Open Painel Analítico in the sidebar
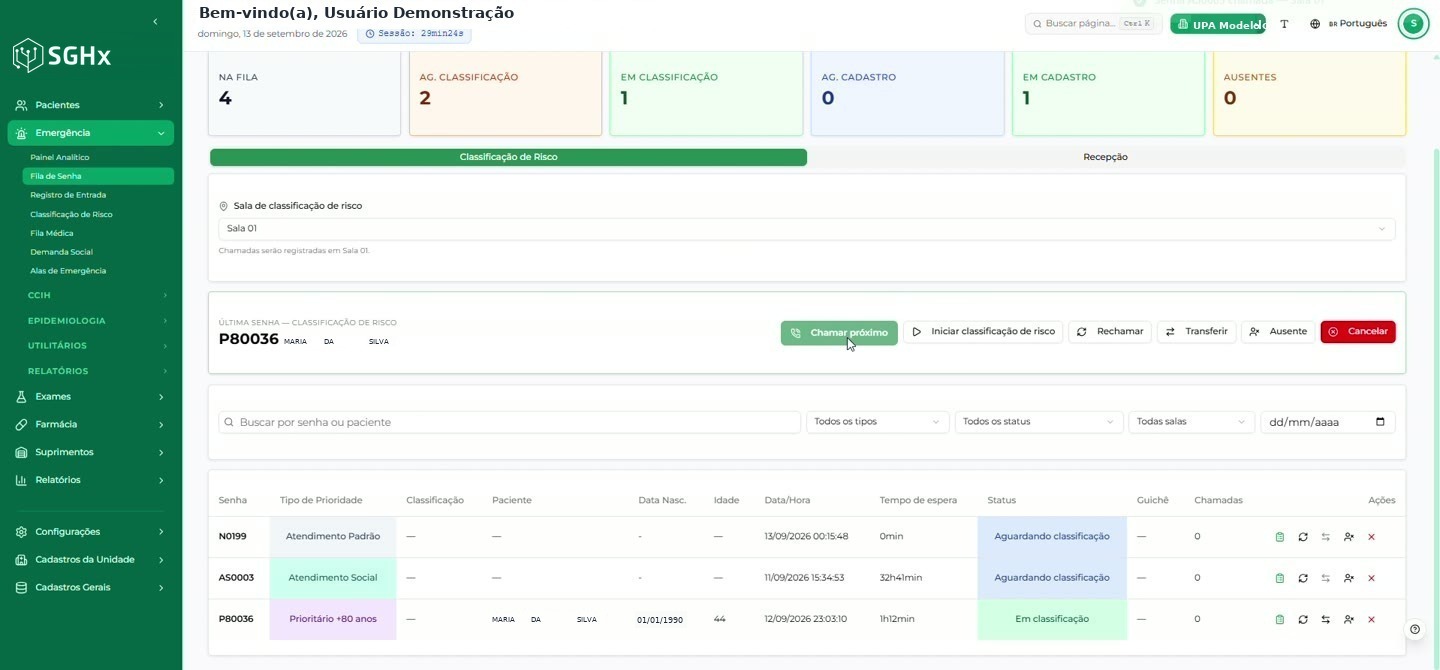The width and height of the screenshot is (1440, 670). click(x=60, y=157)
